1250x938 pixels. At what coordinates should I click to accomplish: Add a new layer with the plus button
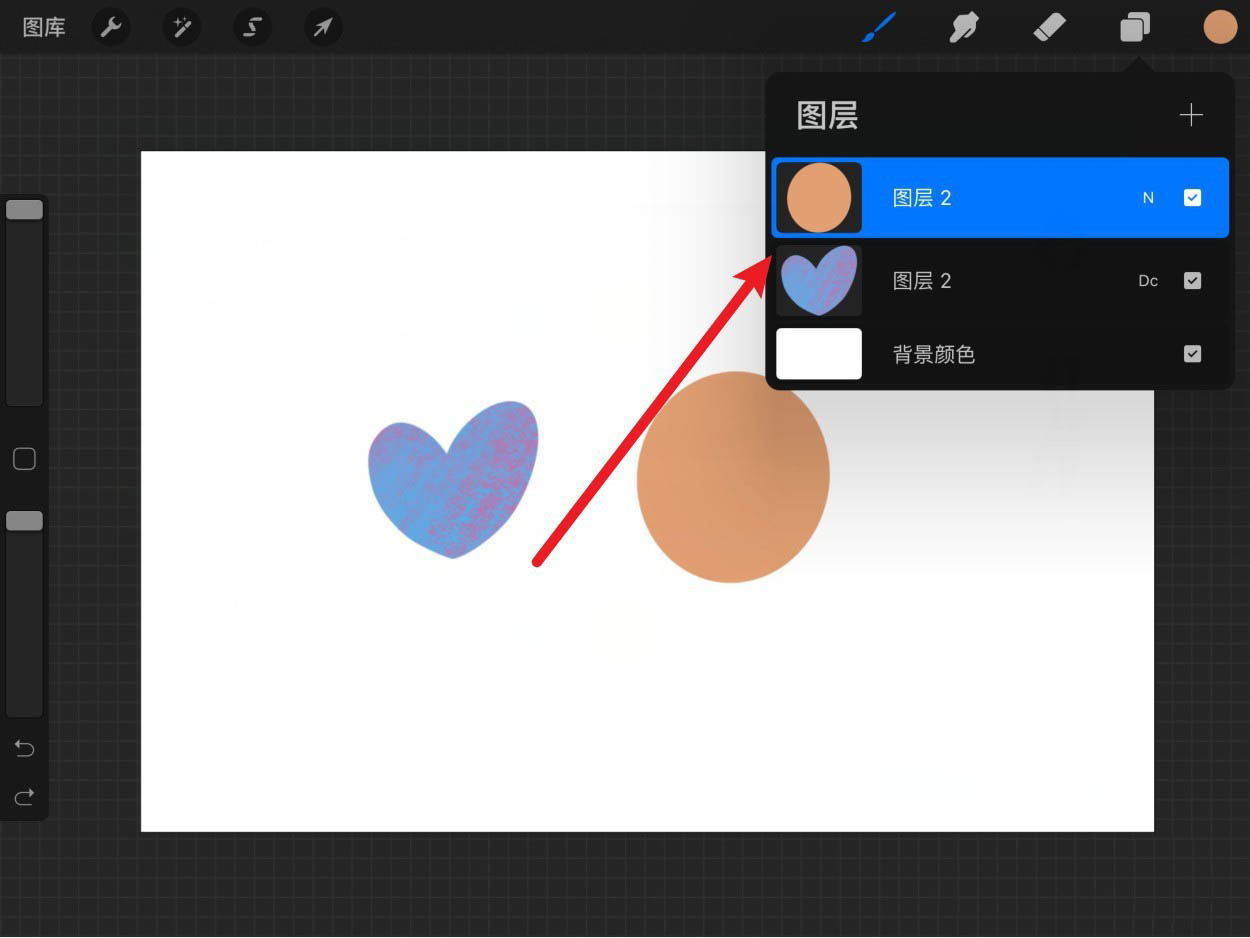[1191, 115]
